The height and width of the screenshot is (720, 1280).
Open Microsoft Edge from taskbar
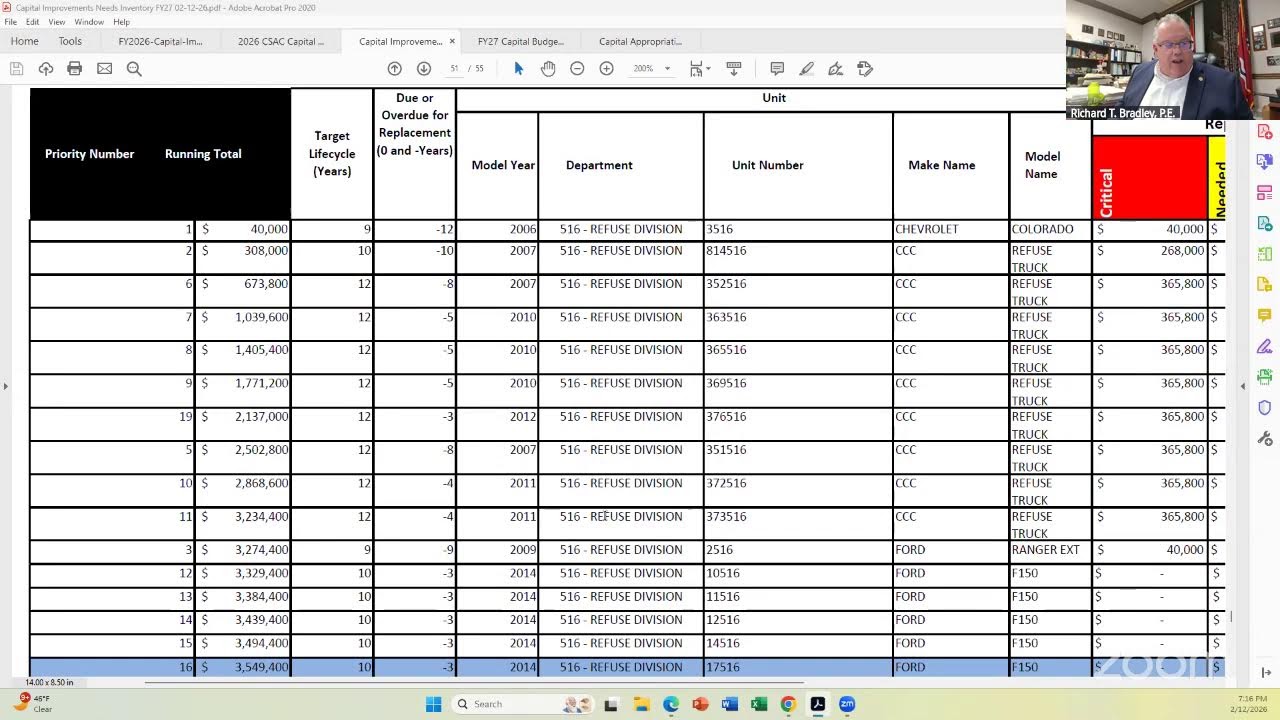(x=670, y=704)
